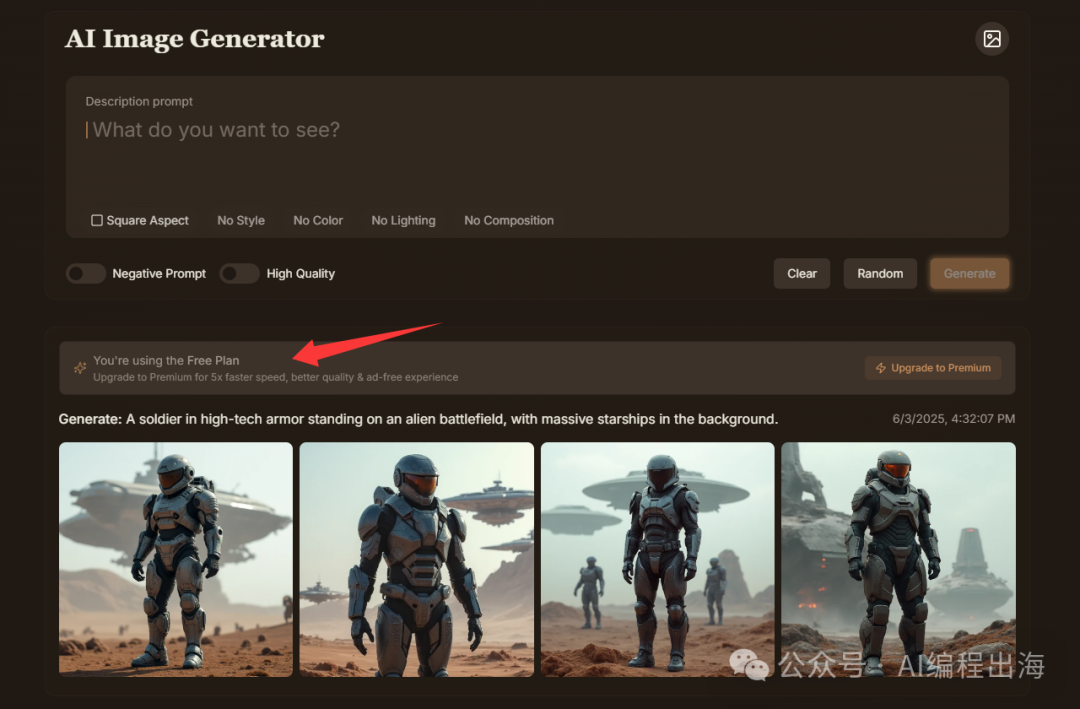Open the No Style dropdown
1080x709 pixels.
point(241,220)
